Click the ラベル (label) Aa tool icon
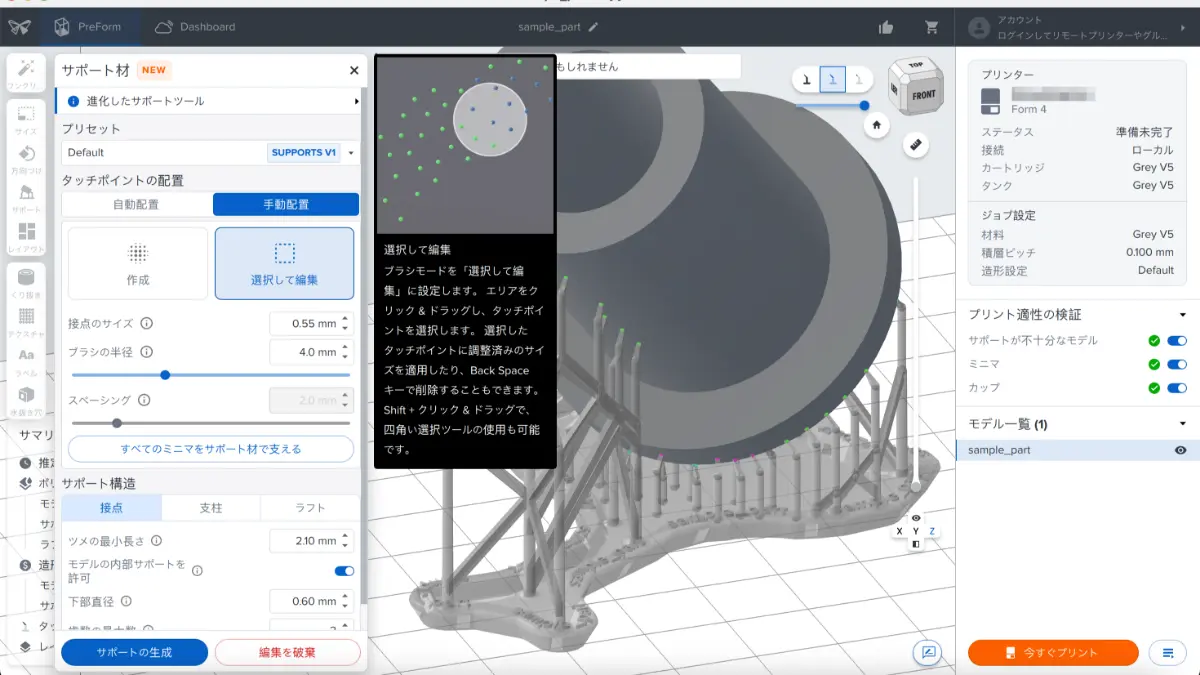The height and width of the screenshot is (675, 1200). click(26, 359)
